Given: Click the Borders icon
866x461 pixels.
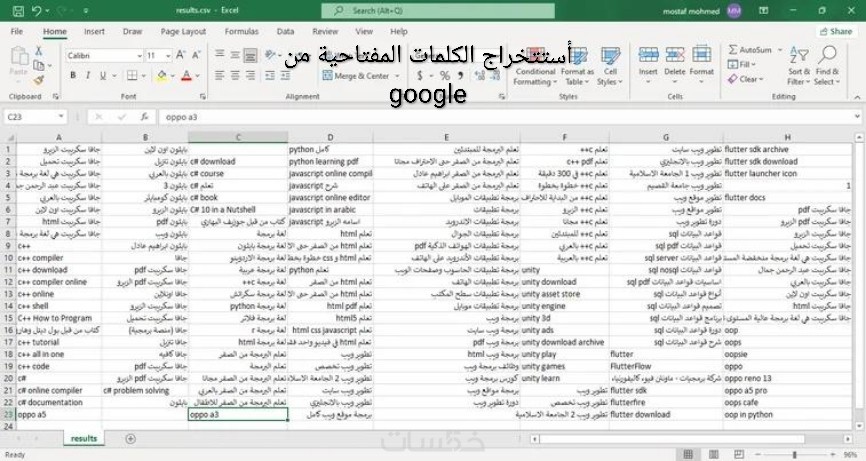Looking at the screenshot, I should 132,75.
